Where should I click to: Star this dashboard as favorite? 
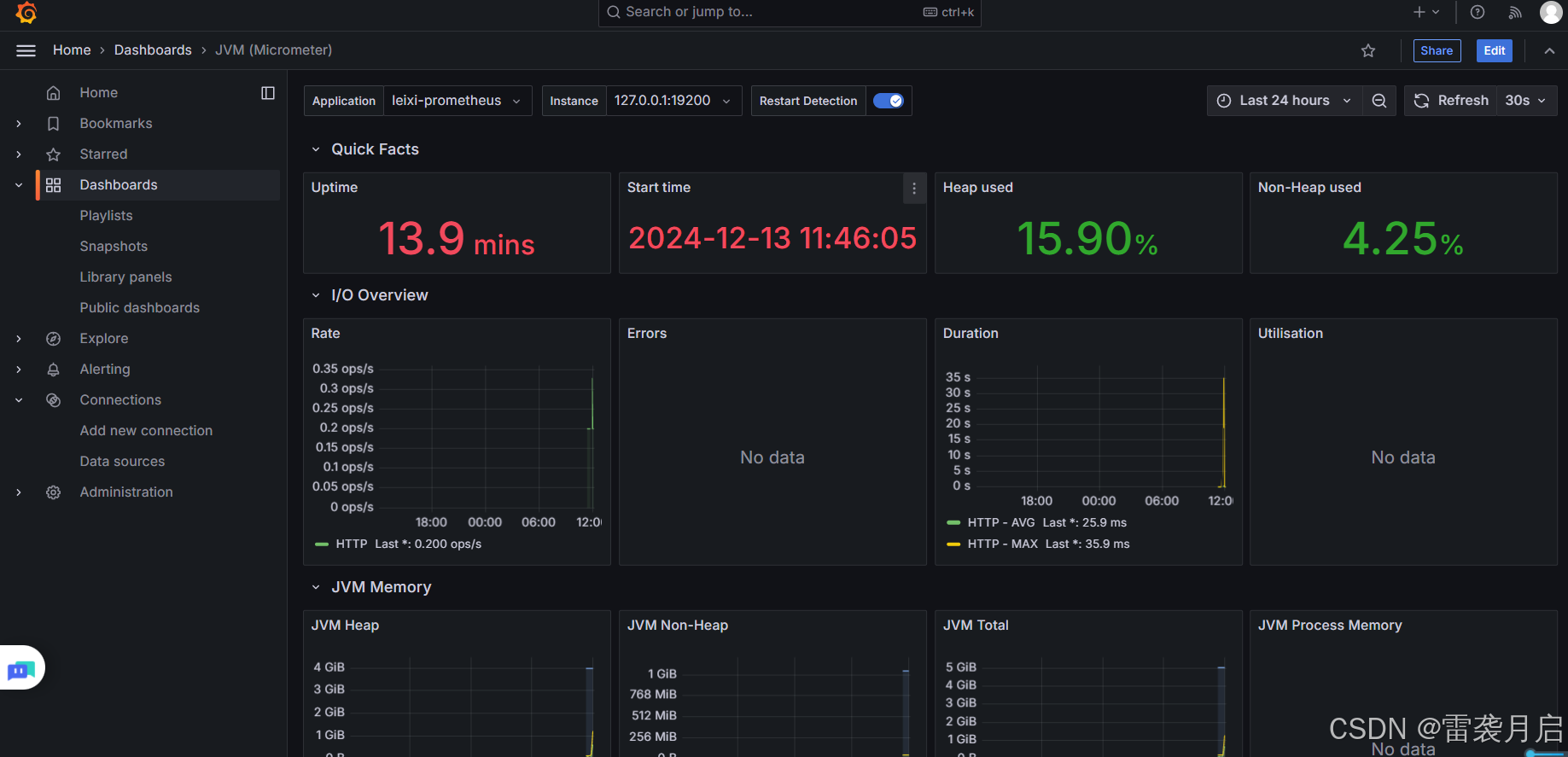pyautogui.click(x=1368, y=50)
